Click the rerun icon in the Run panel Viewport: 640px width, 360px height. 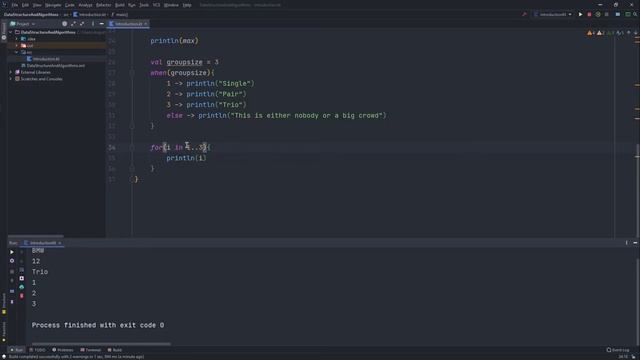tap(12, 252)
